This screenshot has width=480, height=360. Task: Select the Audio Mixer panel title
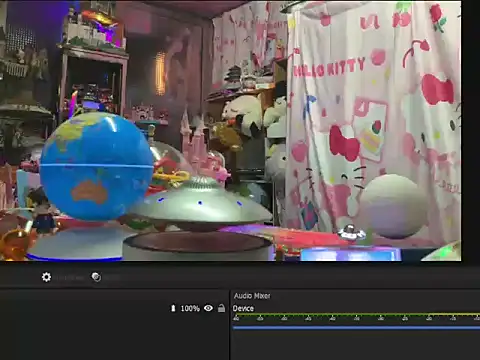click(x=252, y=296)
